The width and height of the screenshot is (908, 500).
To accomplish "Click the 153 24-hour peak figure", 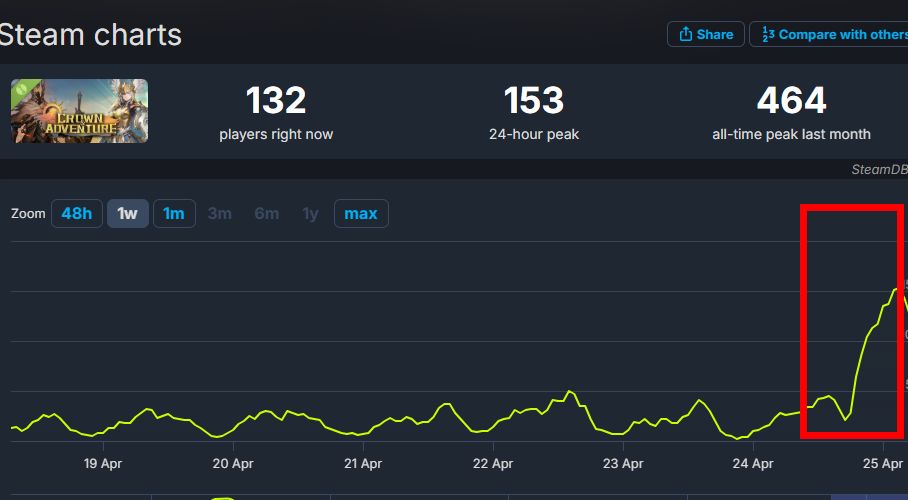I will pyautogui.click(x=534, y=100).
